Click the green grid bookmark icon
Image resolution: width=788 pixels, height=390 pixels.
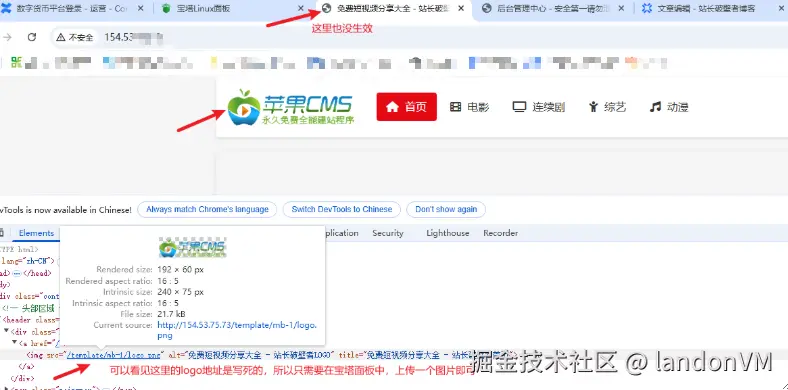[16, 62]
